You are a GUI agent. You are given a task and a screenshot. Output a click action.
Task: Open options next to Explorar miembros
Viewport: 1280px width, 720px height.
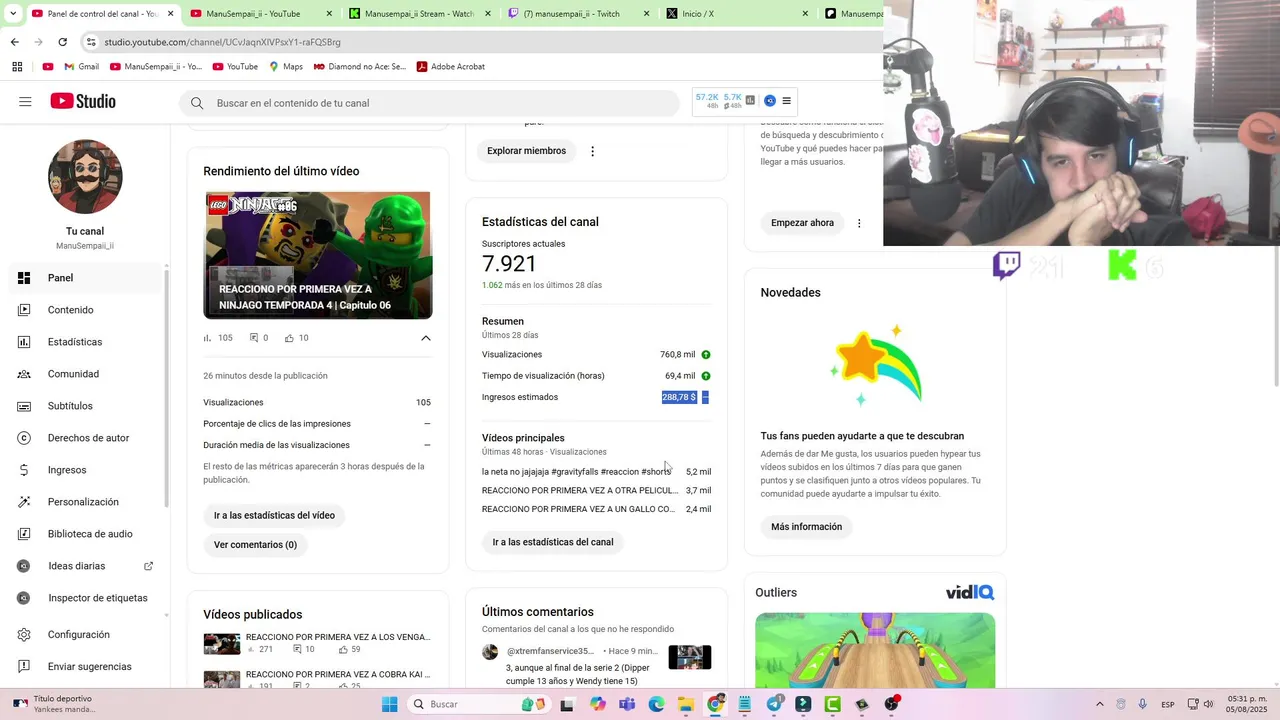pos(592,151)
